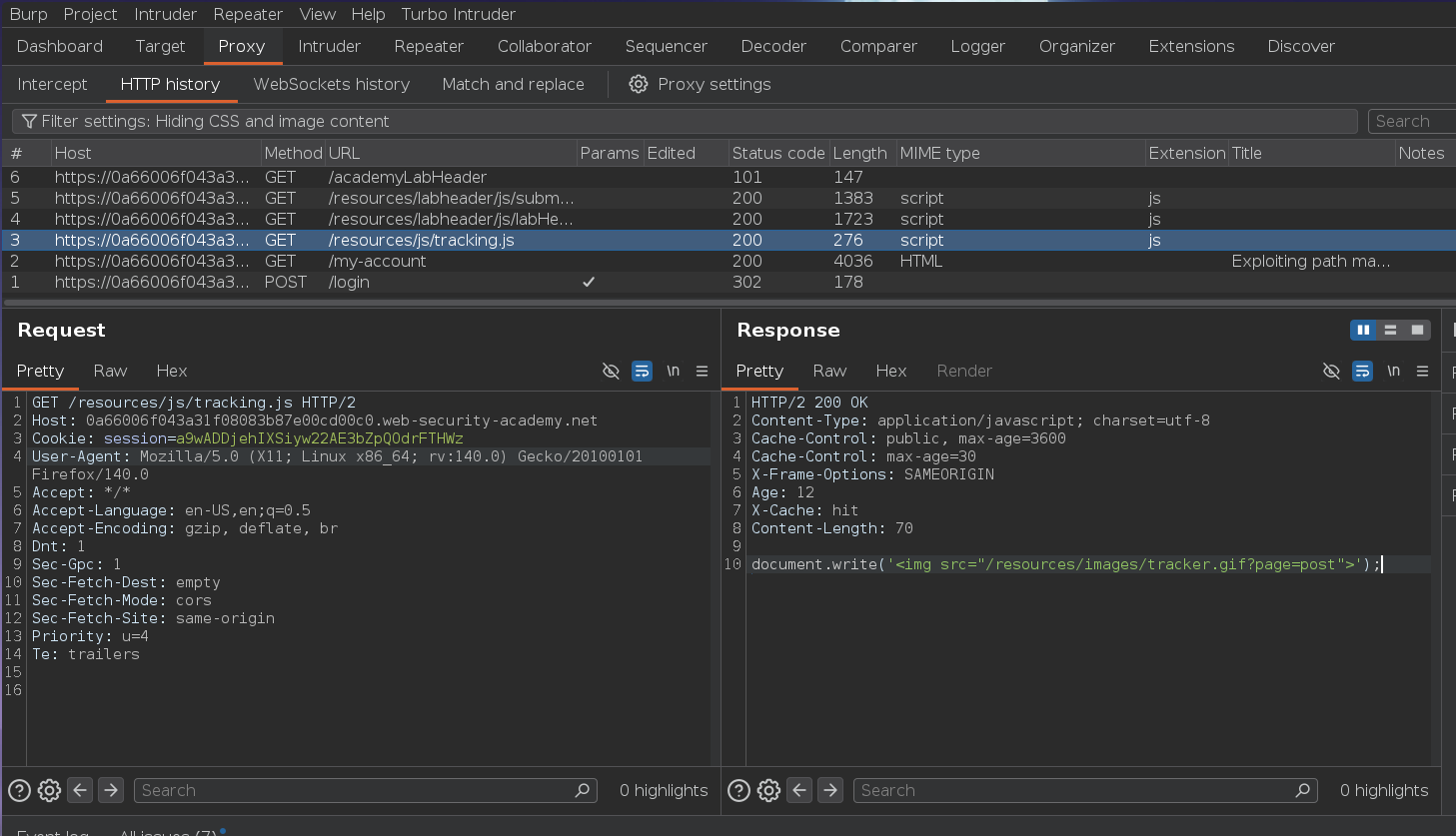Sort by Host column header

pyautogui.click(x=156, y=153)
